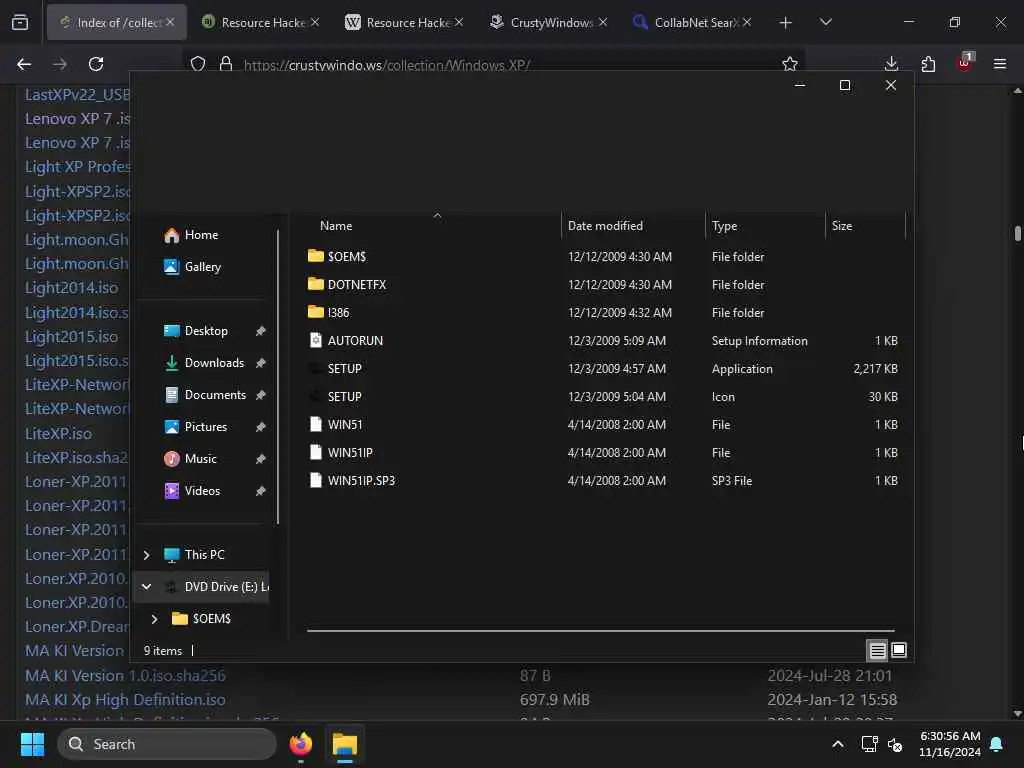Unpin Documents using its pin icon
The width and height of the screenshot is (1024, 768).
click(261, 395)
